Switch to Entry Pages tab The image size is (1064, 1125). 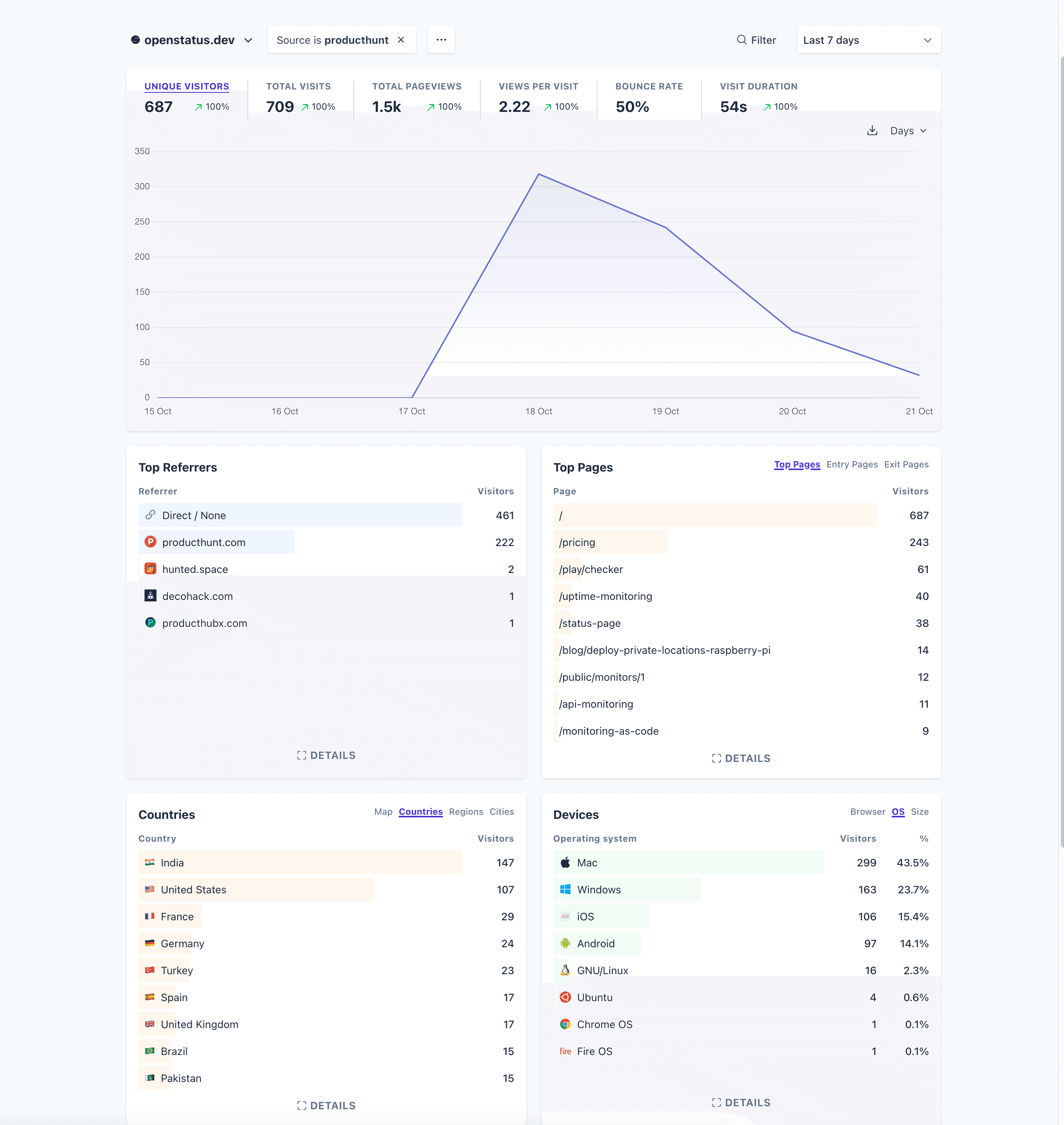tap(851, 464)
